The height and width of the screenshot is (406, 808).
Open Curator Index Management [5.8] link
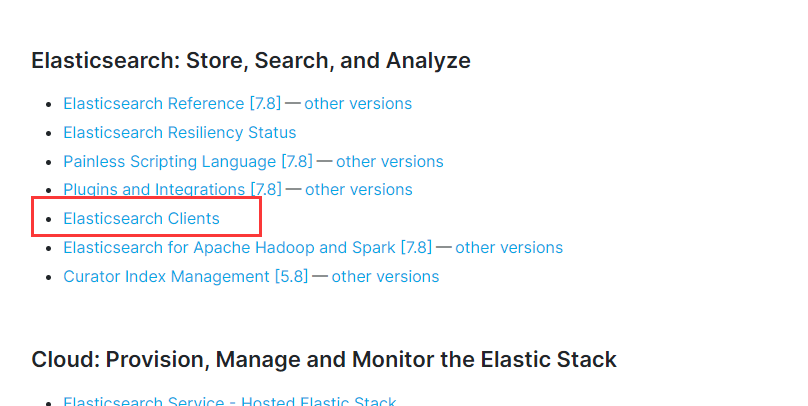click(x=185, y=276)
